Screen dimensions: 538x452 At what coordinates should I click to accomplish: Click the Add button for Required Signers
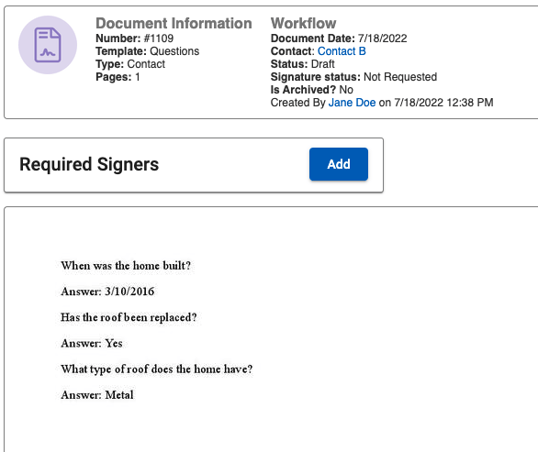338,164
